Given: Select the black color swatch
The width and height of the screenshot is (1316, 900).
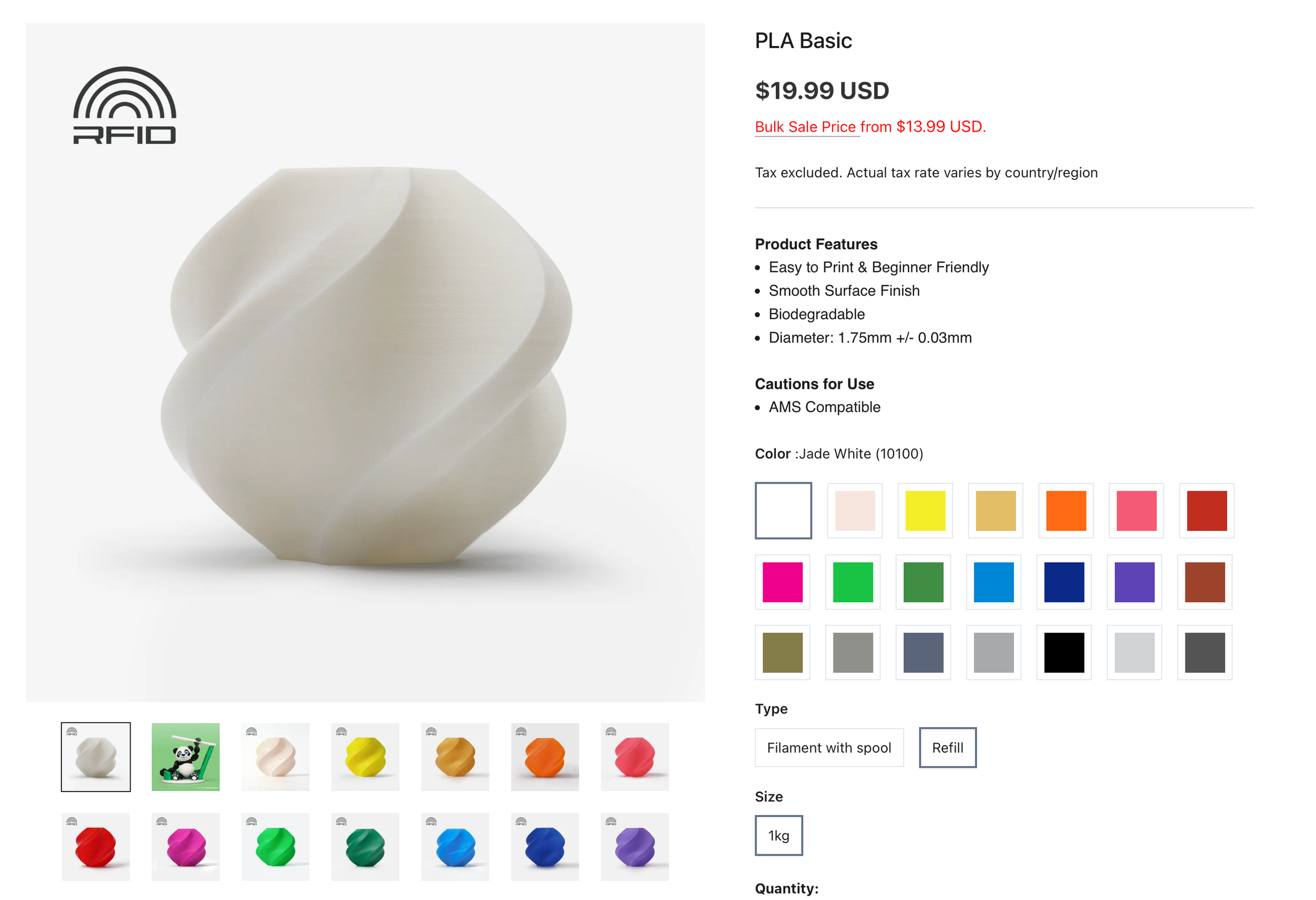Looking at the screenshot, I should [1064, 653].
